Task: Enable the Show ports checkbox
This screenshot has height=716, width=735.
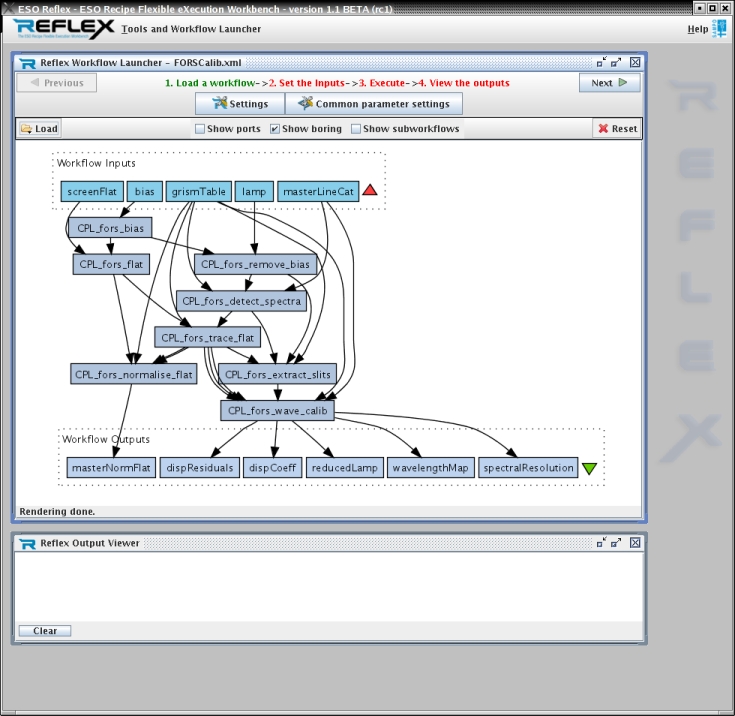Action: (x=200, y=129)
